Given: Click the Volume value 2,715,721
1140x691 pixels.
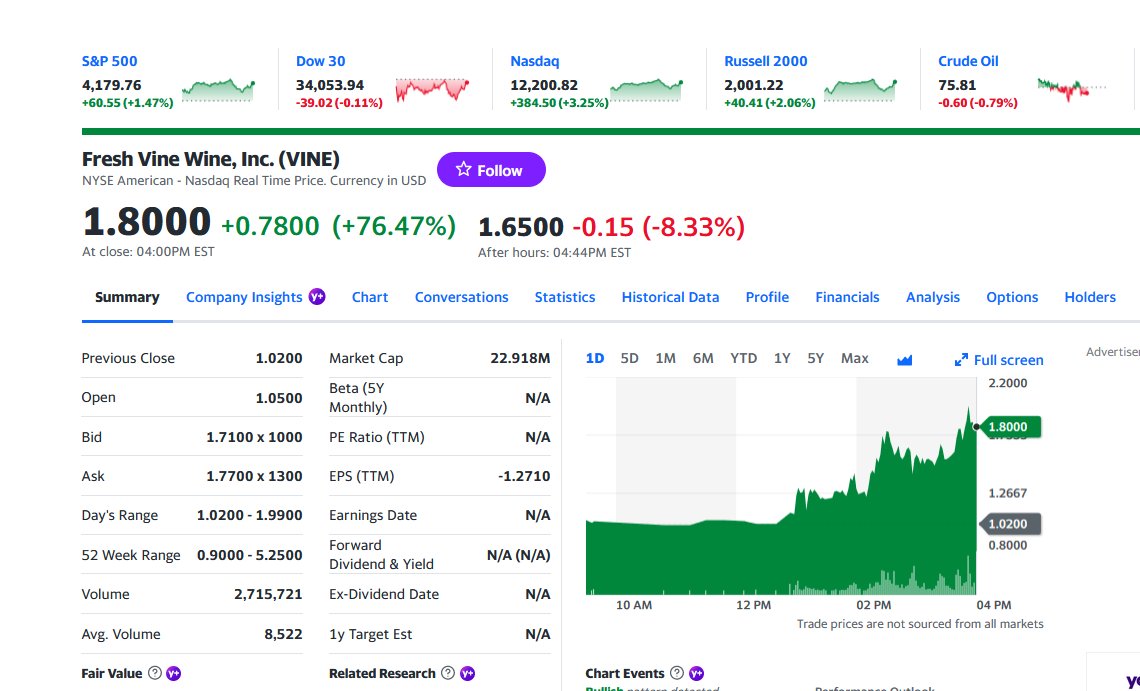Looking at the screenshot, I should tap(268, 594).
